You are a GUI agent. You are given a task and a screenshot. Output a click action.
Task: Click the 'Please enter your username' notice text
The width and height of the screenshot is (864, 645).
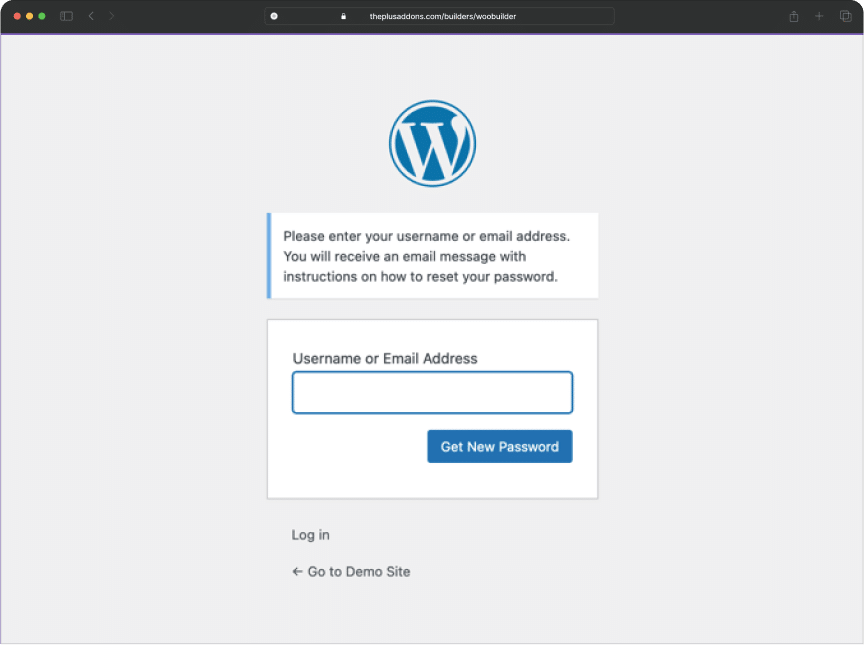[x=426, y=256]
